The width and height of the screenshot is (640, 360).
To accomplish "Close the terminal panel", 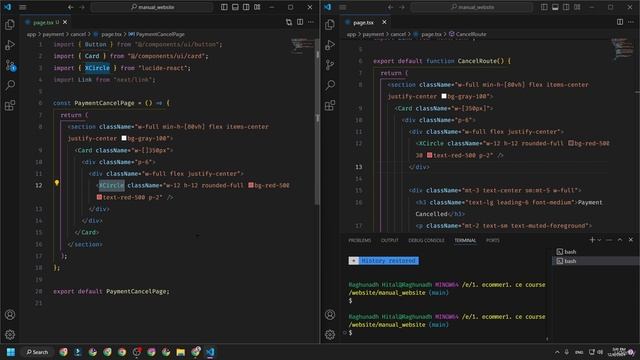I will pos(631,240).
